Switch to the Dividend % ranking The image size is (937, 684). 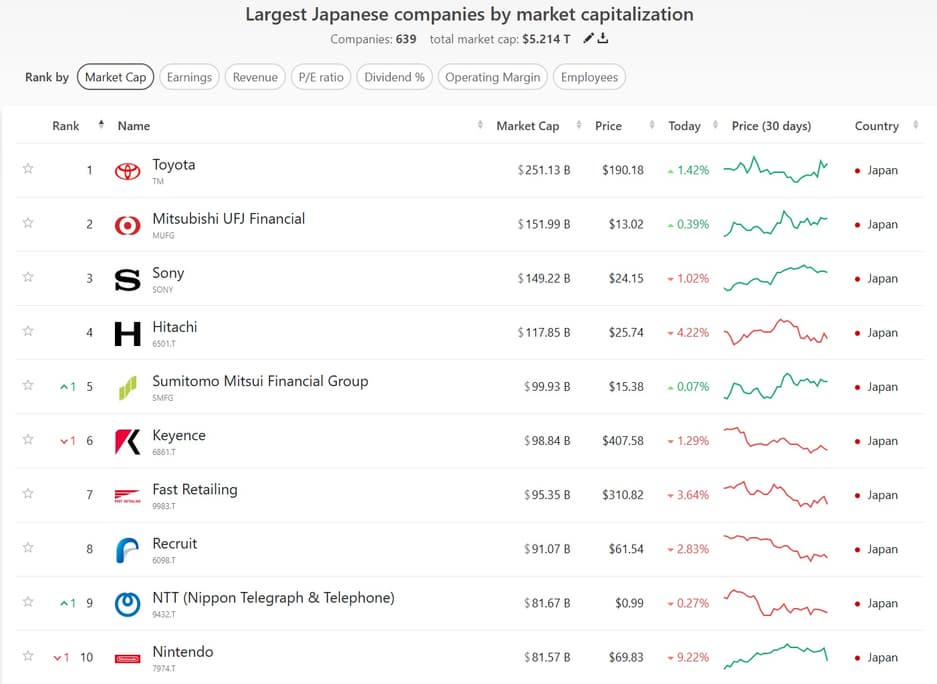(394, 77)
